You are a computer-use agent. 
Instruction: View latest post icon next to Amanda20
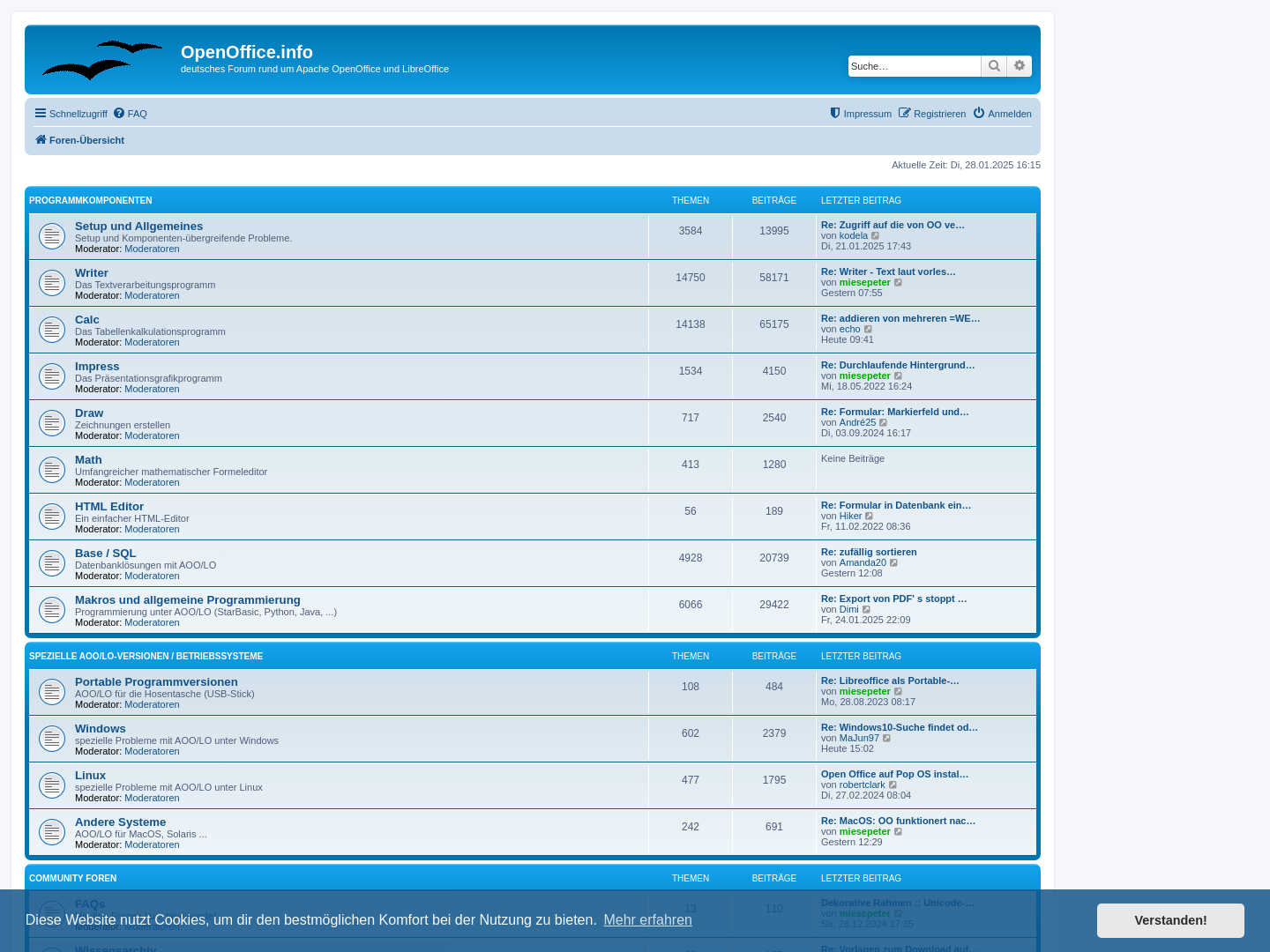894,562
